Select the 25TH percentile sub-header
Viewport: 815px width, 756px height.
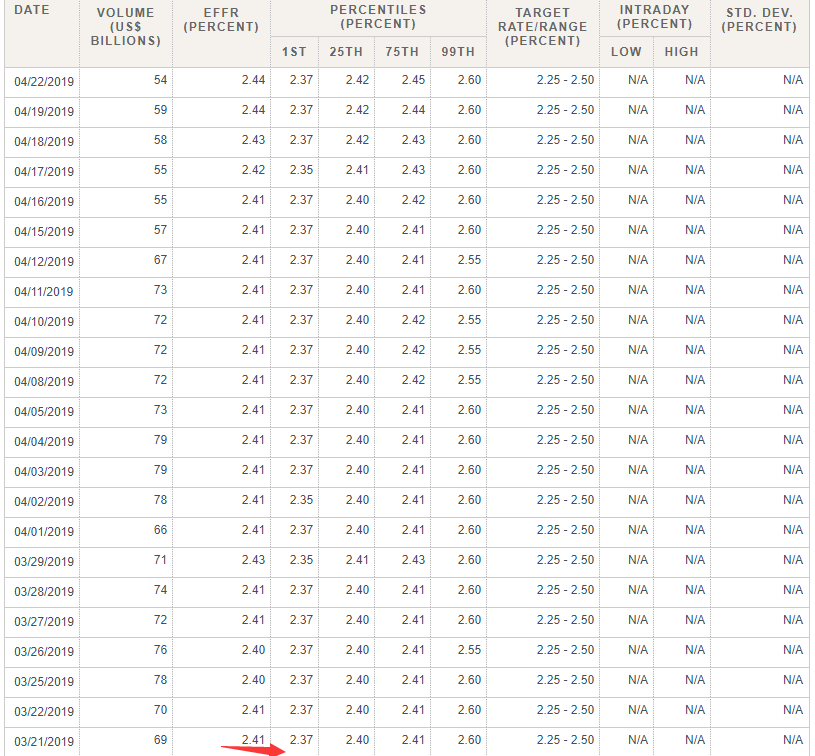(x=346, y=51)
